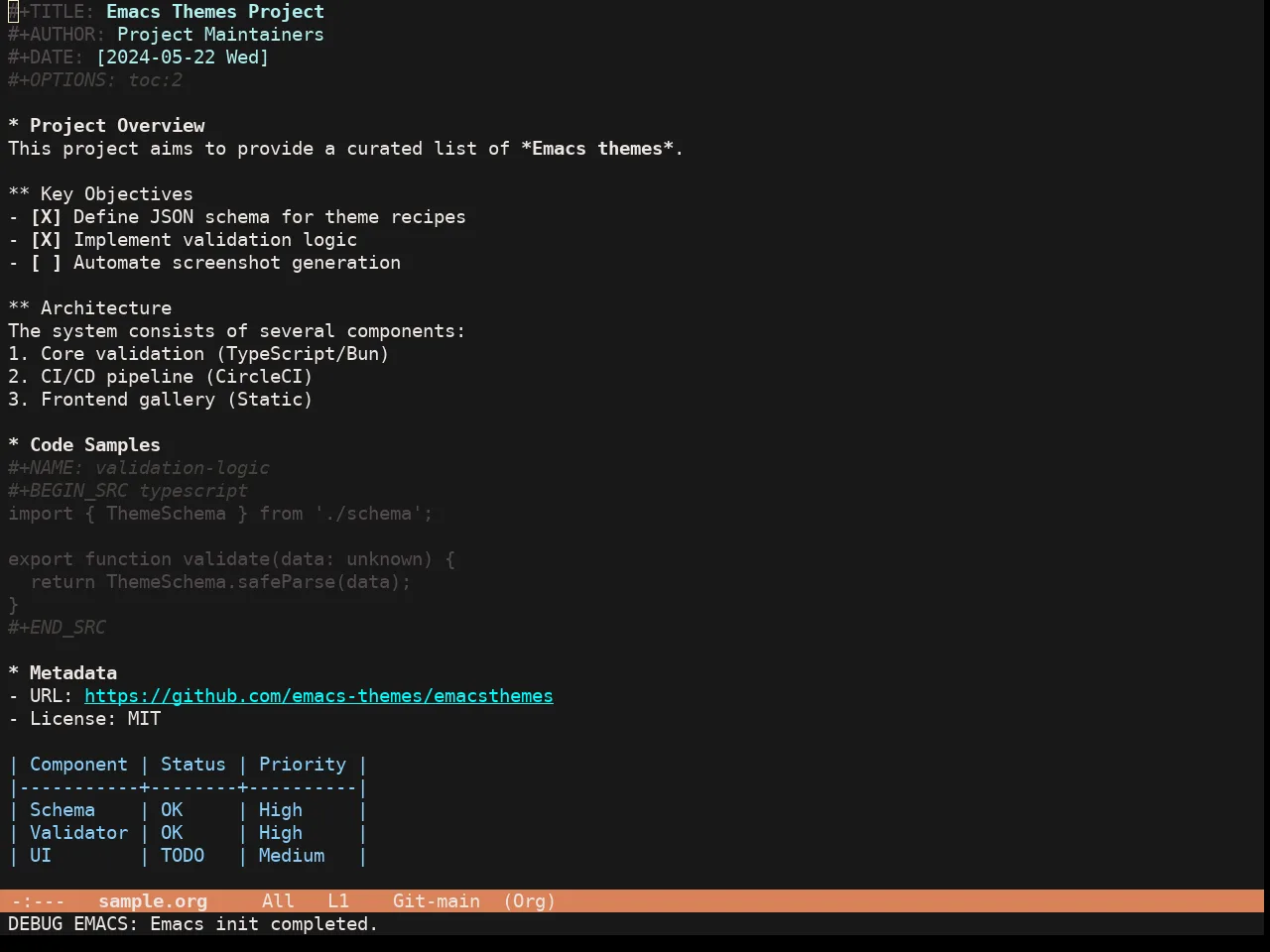Collapse the Metadata heading
This screenshot has width=1270, height=952.
click(63, 673)
